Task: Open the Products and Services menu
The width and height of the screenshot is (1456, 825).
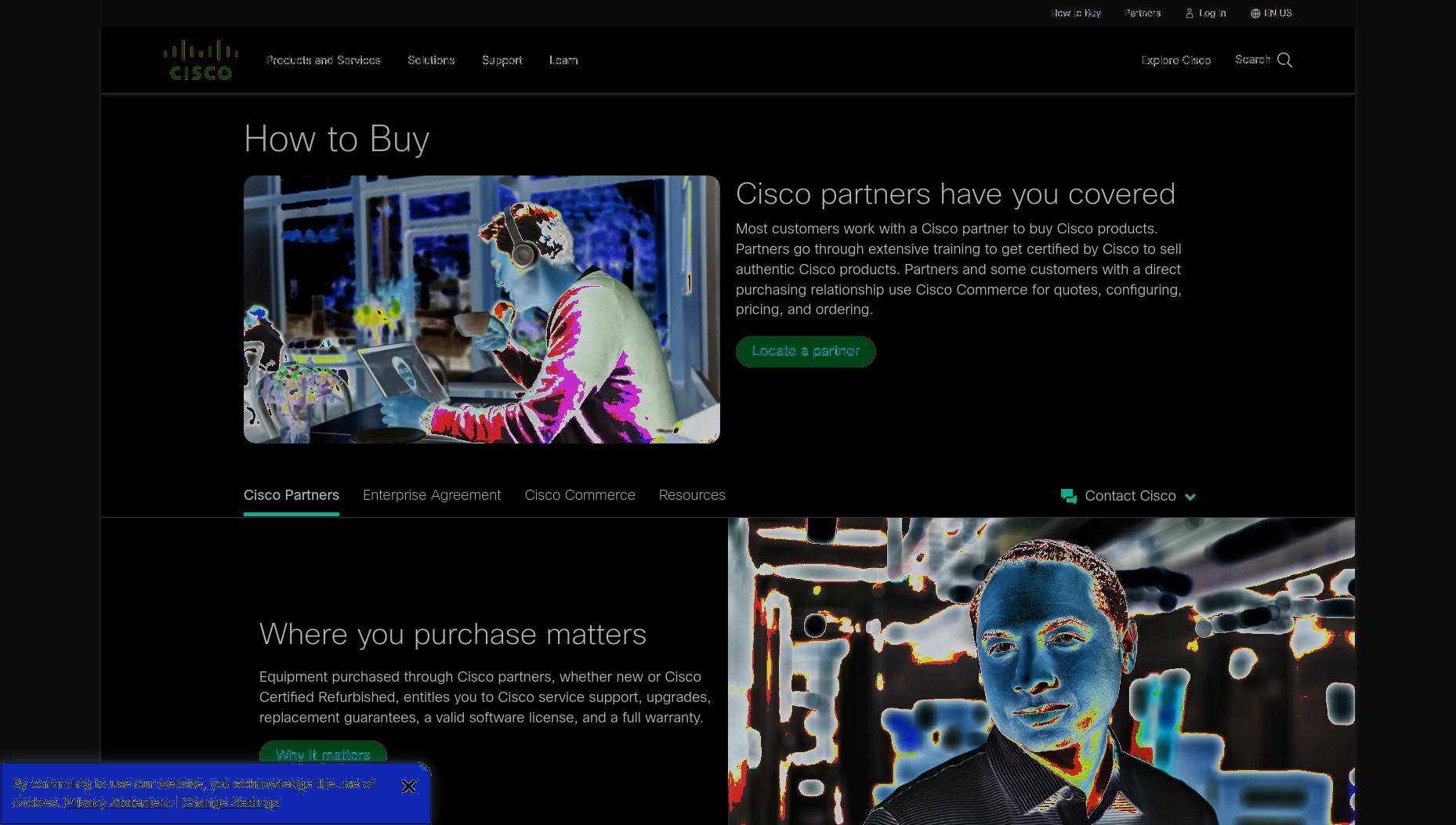Action: coord(323,60)
